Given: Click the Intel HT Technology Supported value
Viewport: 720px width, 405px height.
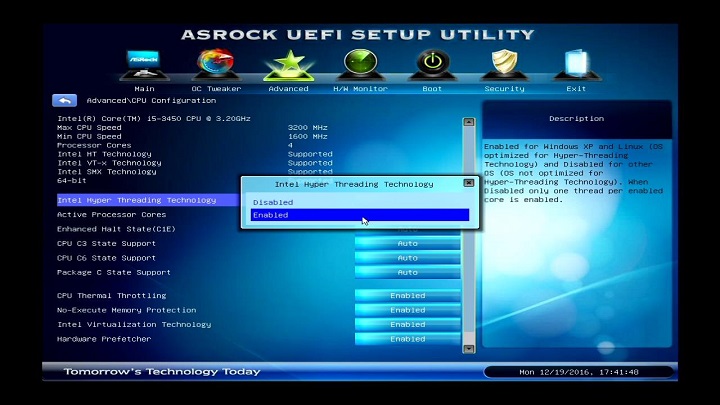Looking at the screenshot, I should point(310,154).
